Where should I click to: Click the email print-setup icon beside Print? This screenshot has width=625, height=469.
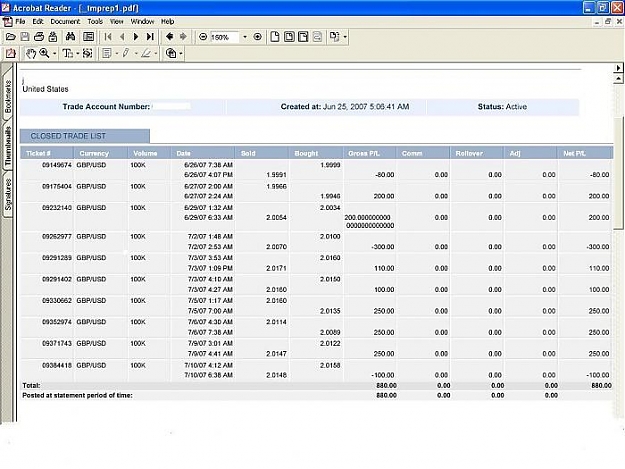click(53, 37)
